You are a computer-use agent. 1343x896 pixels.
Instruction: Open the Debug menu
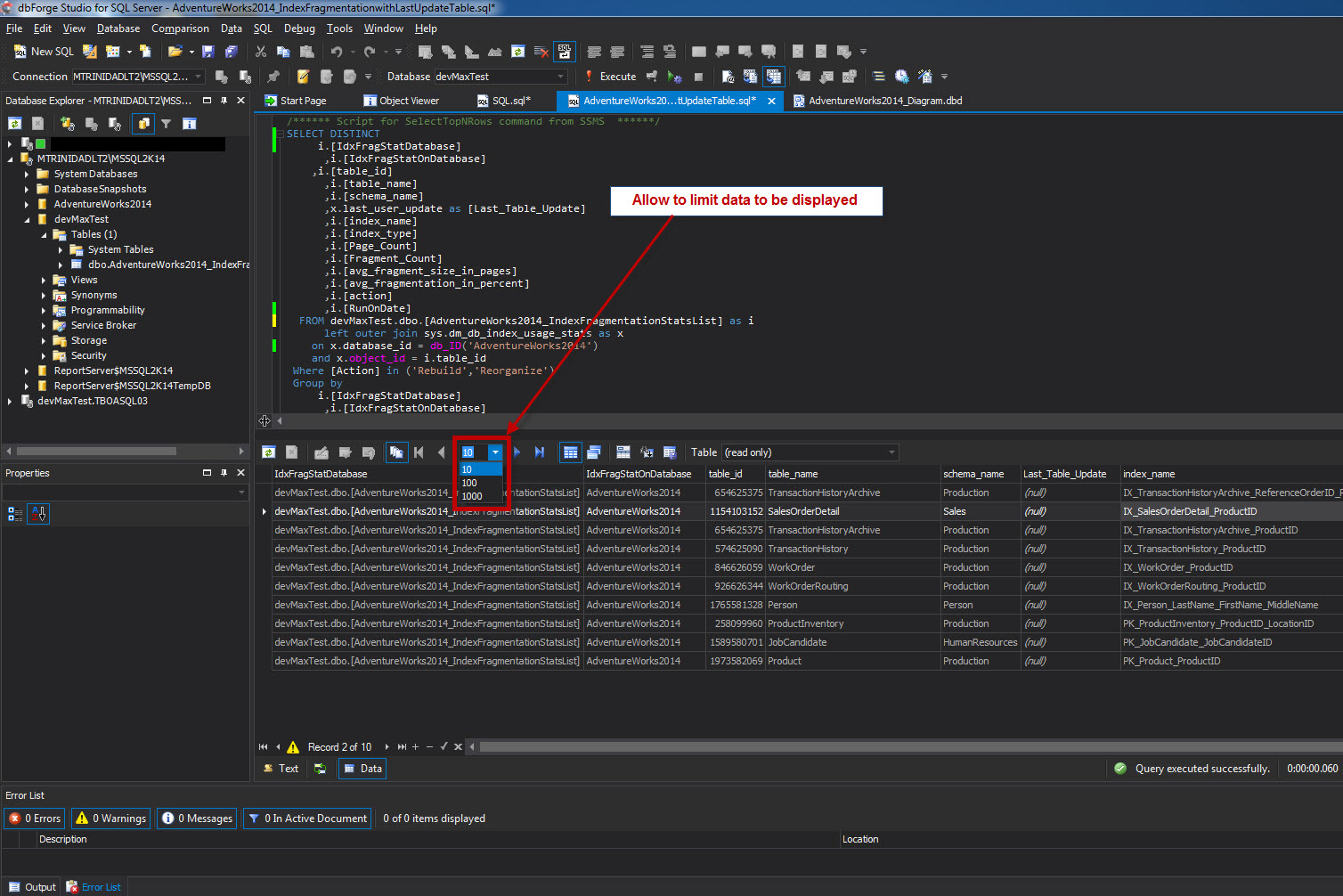pos(299,29)
